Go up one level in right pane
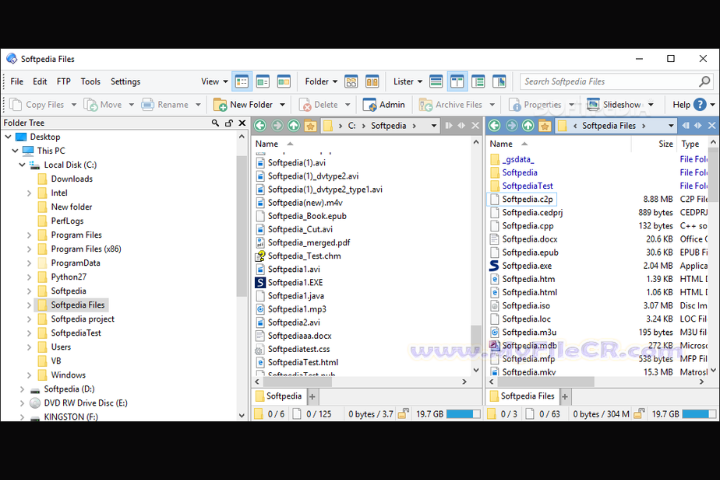 [x=528, y=125]
